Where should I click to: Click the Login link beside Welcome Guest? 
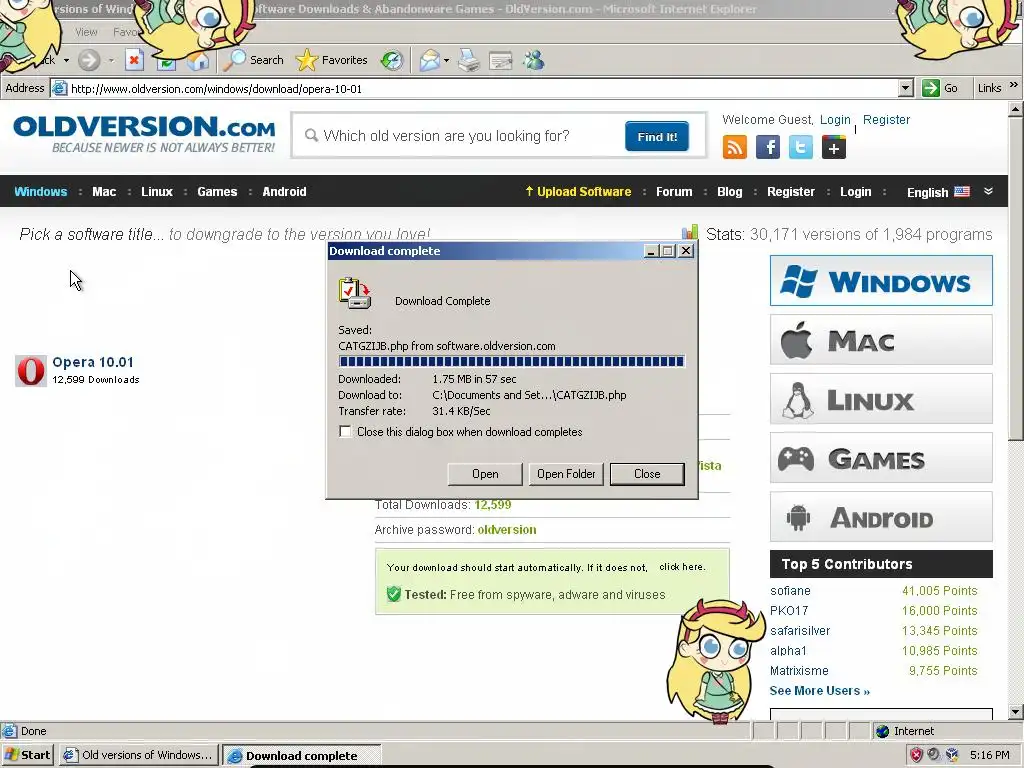[x=835, y=120]
